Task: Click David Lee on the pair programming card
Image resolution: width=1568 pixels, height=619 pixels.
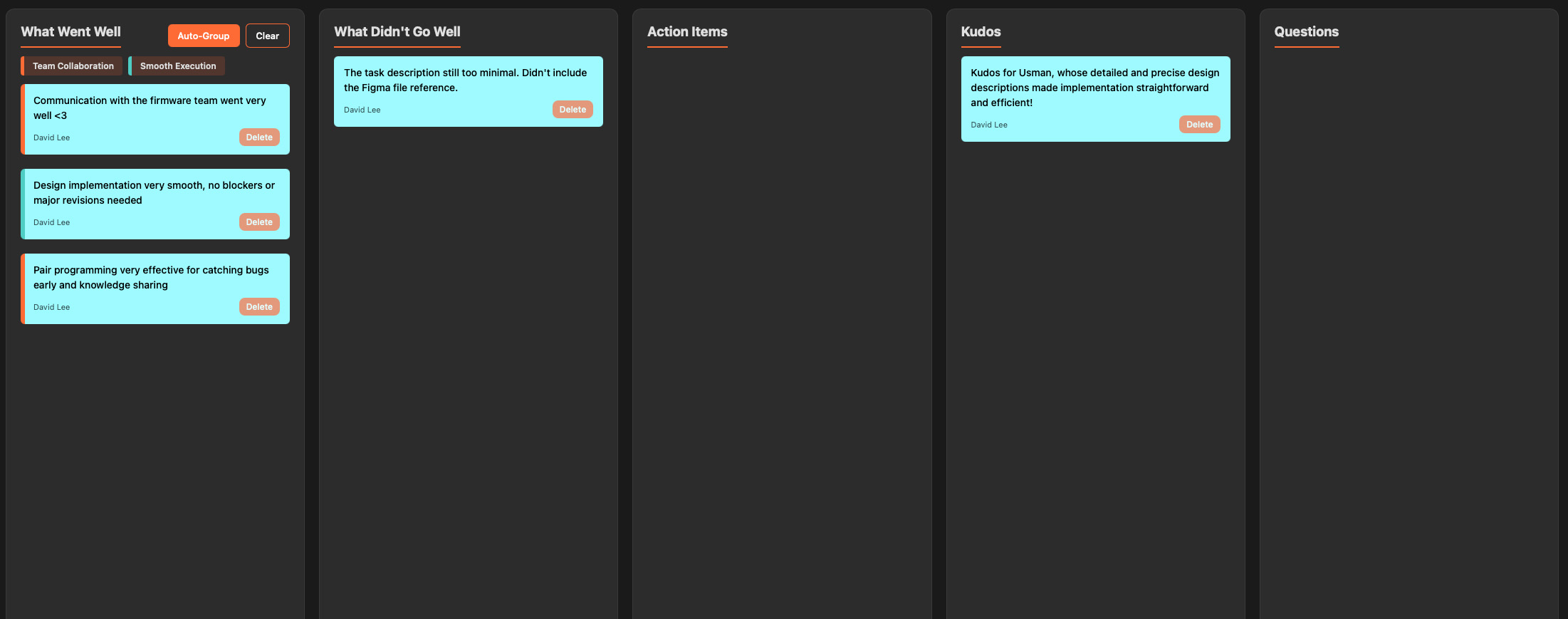Action: (51, 308)
